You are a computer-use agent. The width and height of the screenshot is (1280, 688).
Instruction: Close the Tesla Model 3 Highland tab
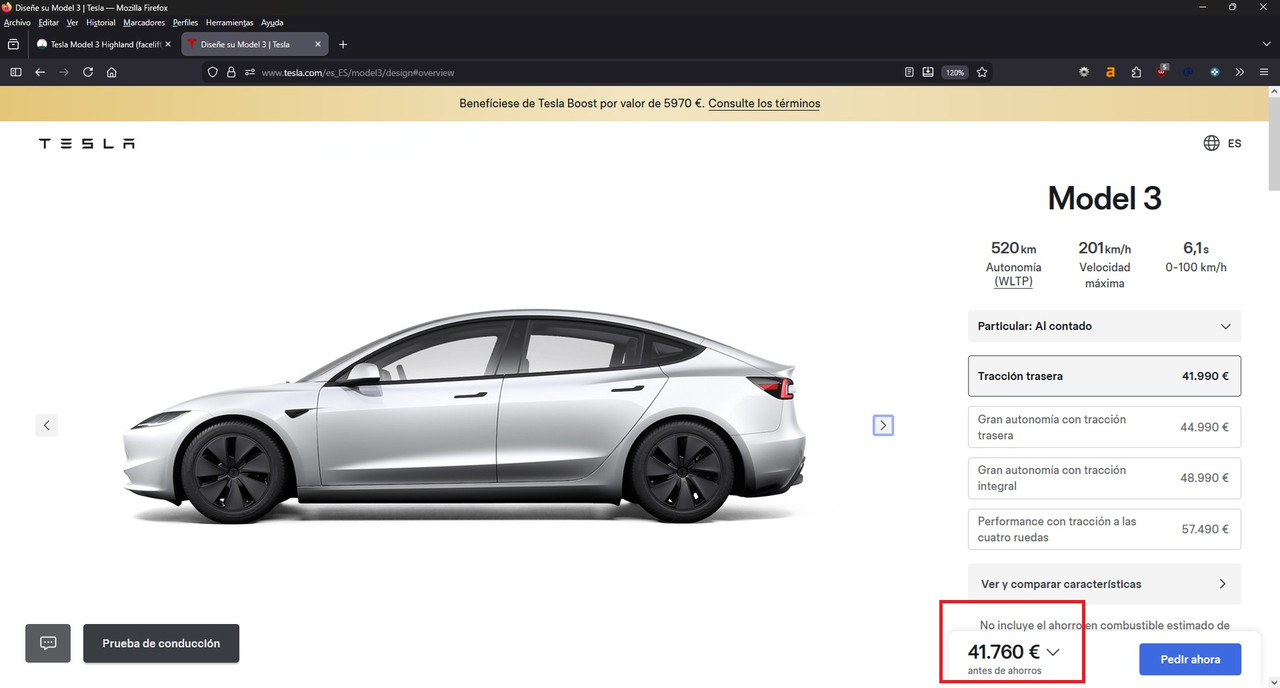(168, 44)
